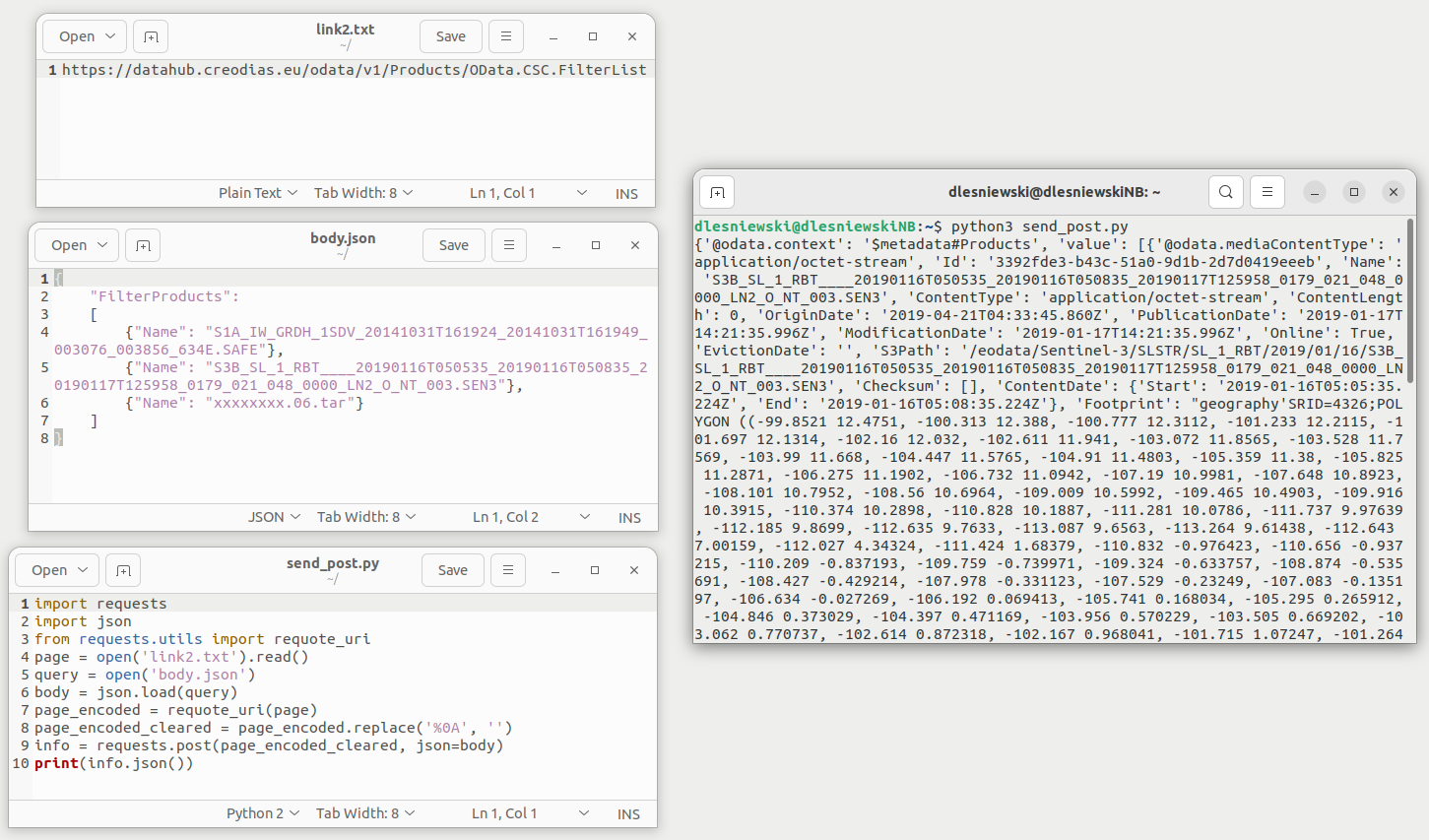1429x840 pixels.
Task: Open the Tab Width: 8 dropdown in link2.txt
Action: 363,193
